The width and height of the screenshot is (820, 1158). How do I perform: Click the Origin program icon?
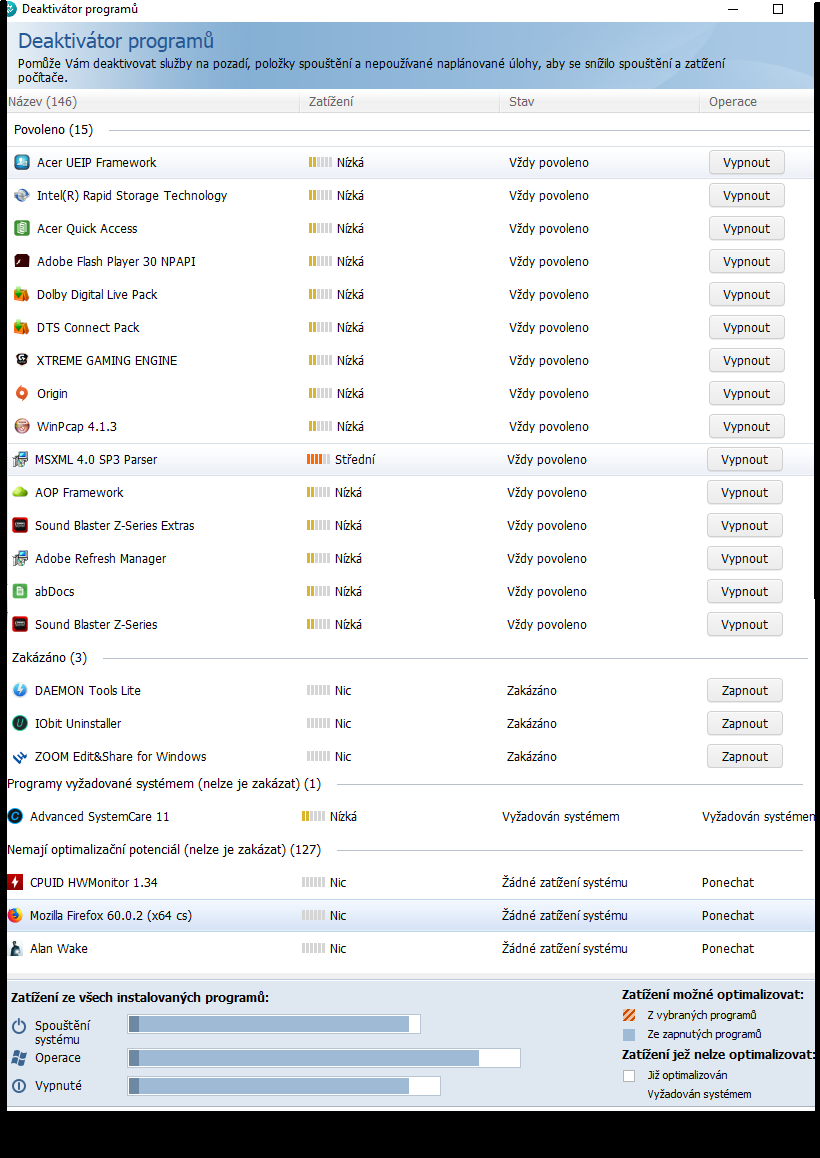[x=22, y=394]
